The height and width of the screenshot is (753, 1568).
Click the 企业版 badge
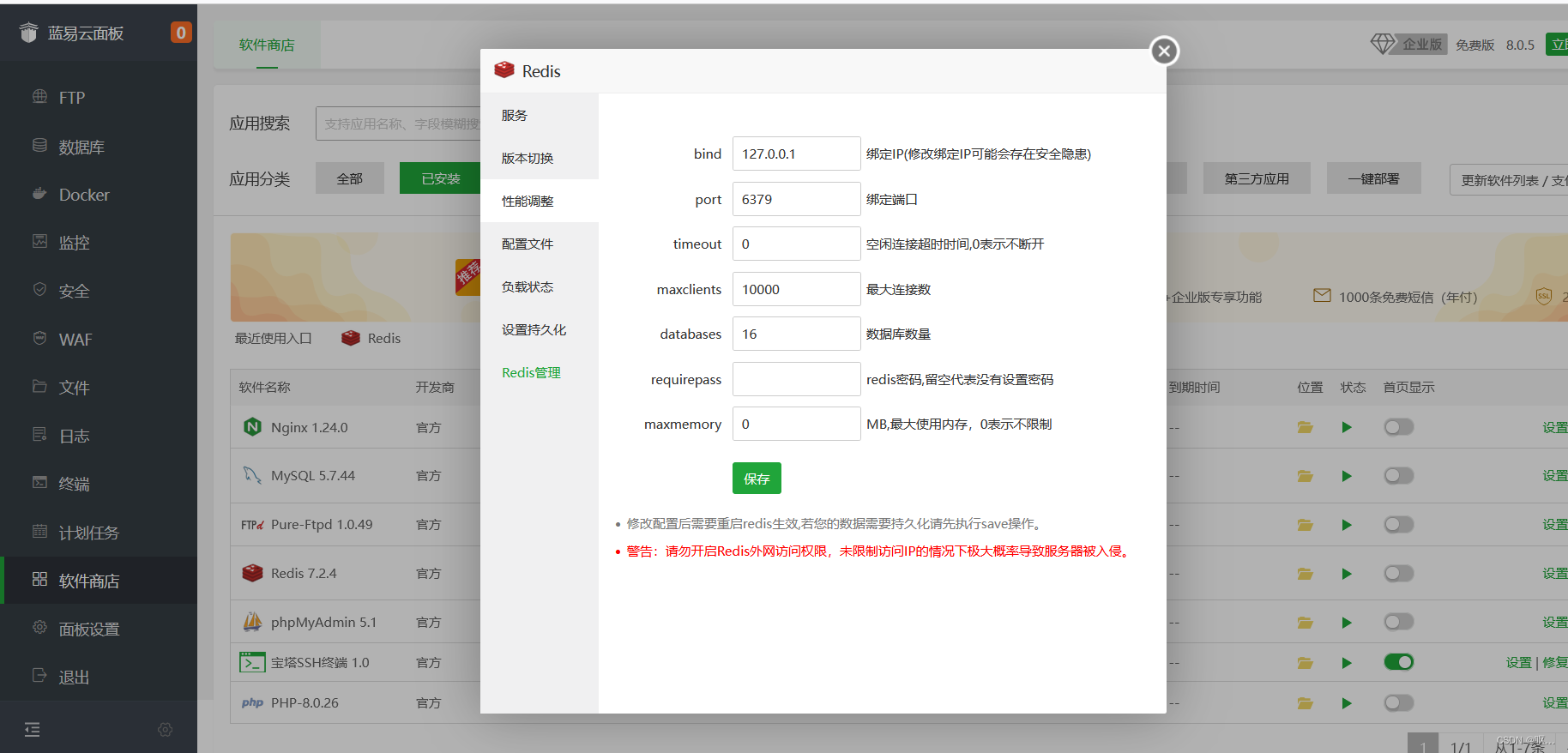(1422, 44)
